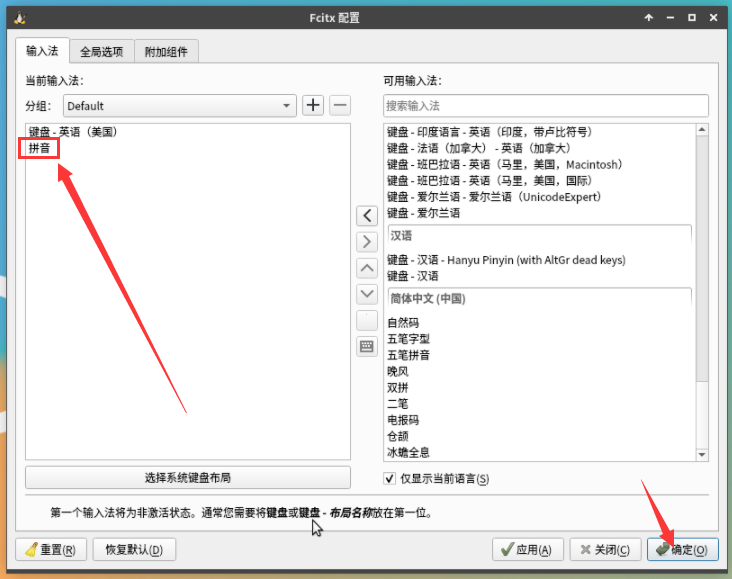
Task: Click 选择系统键盘布局 button
Action: coord(188,478)
